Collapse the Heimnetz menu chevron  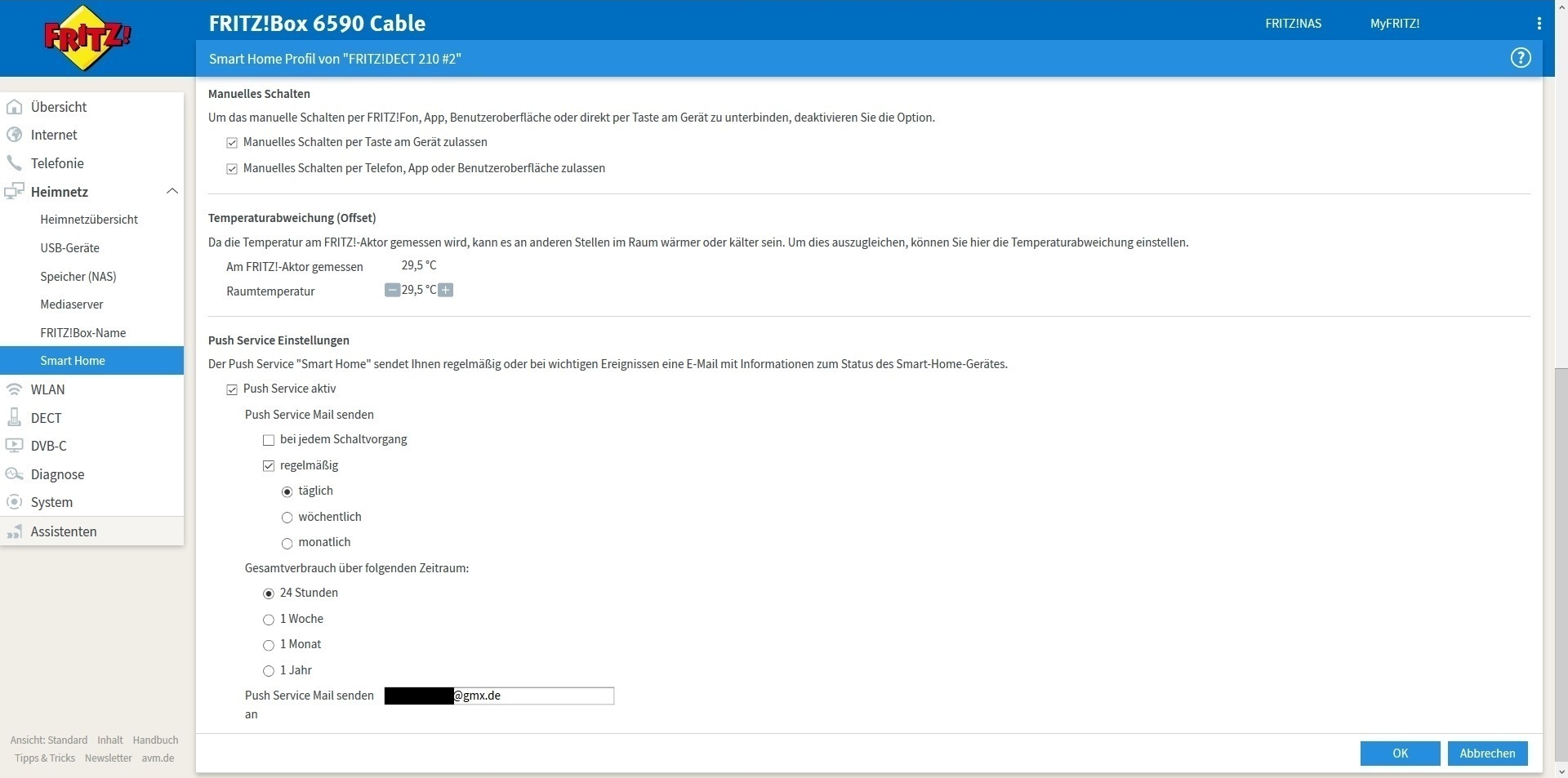(171, 191)
